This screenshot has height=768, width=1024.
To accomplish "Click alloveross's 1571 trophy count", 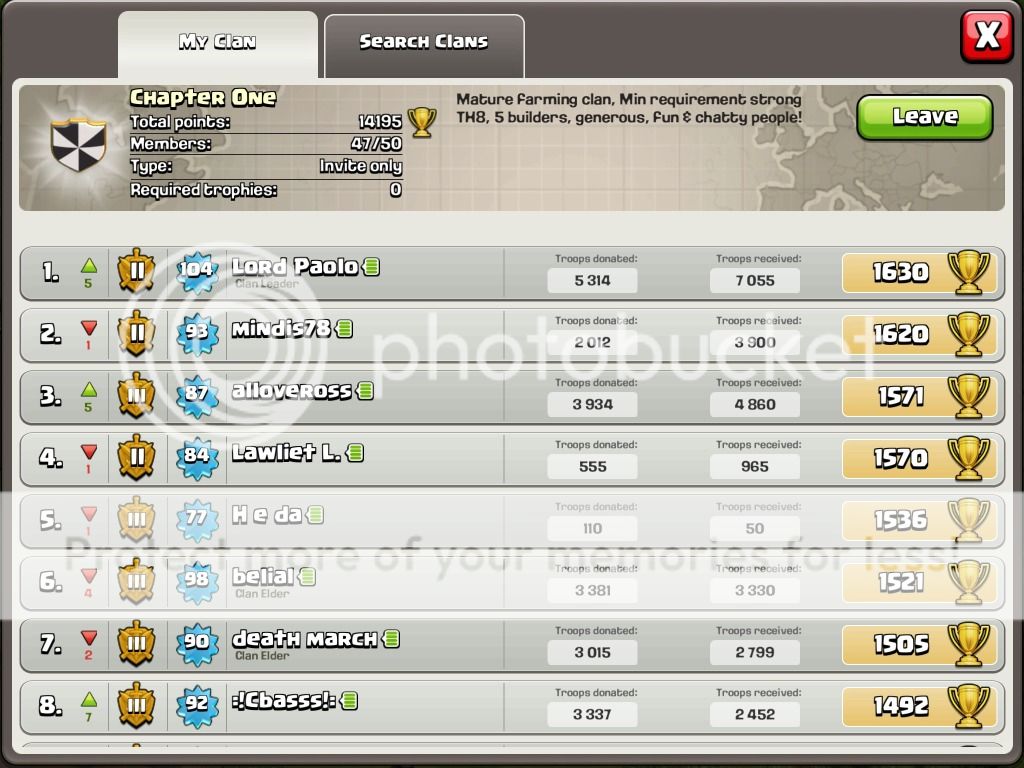I will click(x=901, y=396).
